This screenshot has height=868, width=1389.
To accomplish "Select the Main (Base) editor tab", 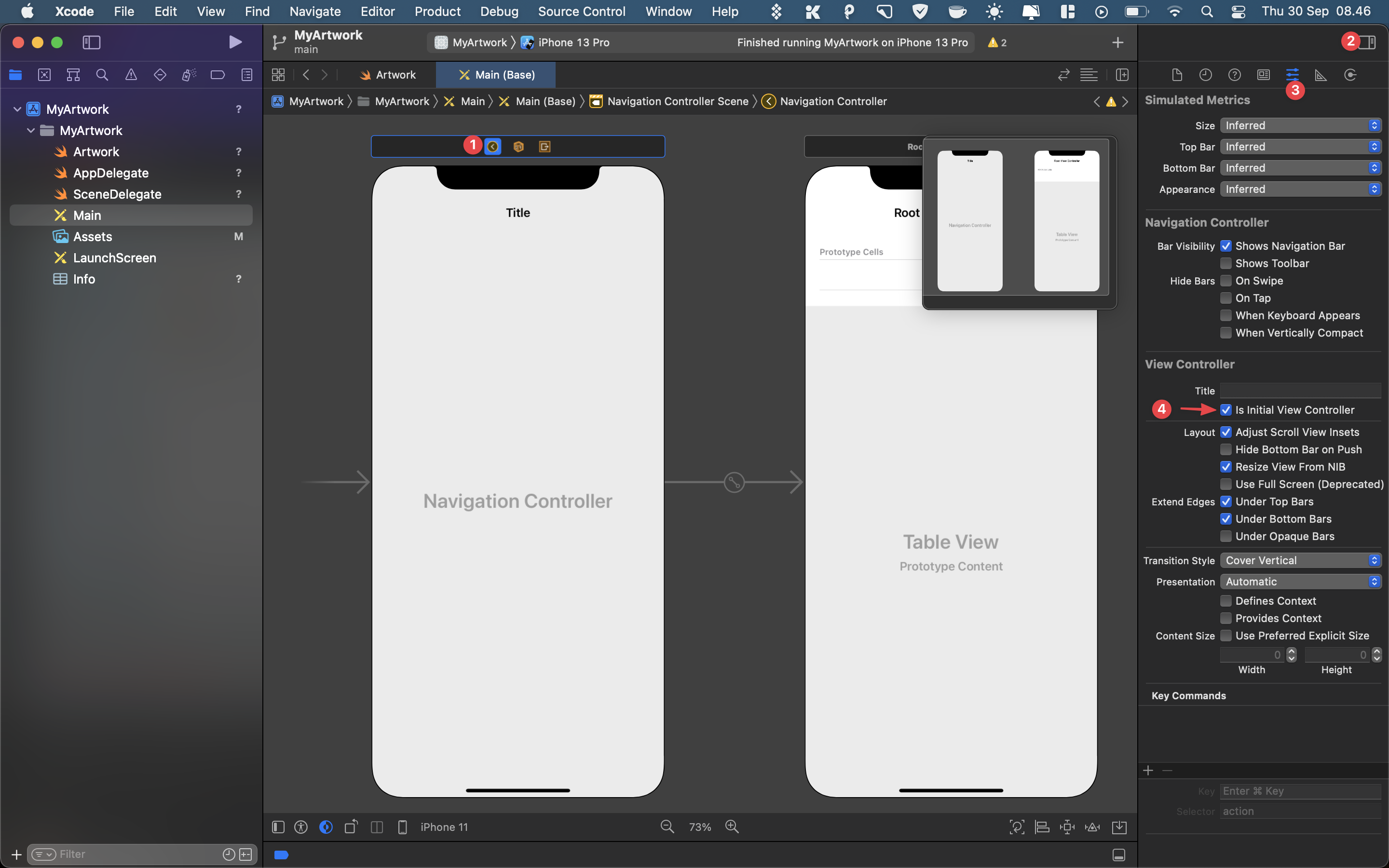I will tap(496, 75).
